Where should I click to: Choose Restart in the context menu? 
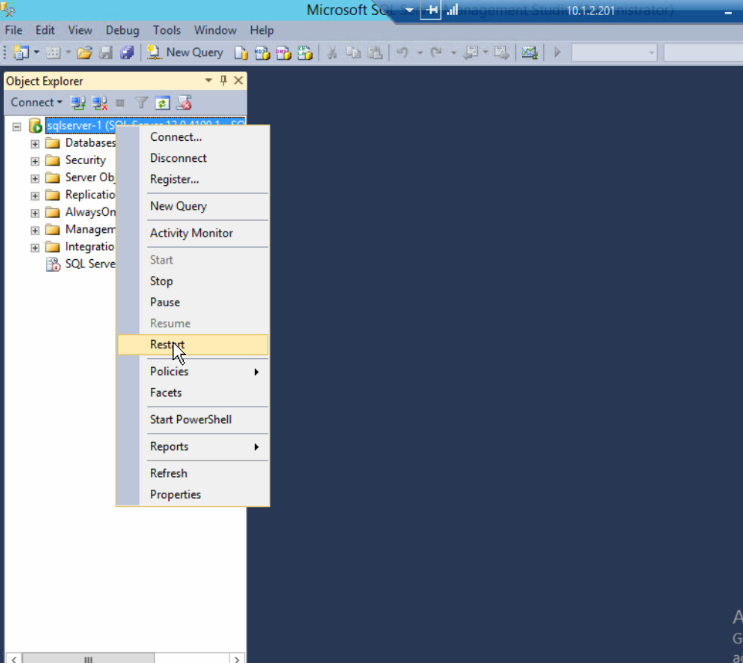pyautogui.click(x=193, y=345)
